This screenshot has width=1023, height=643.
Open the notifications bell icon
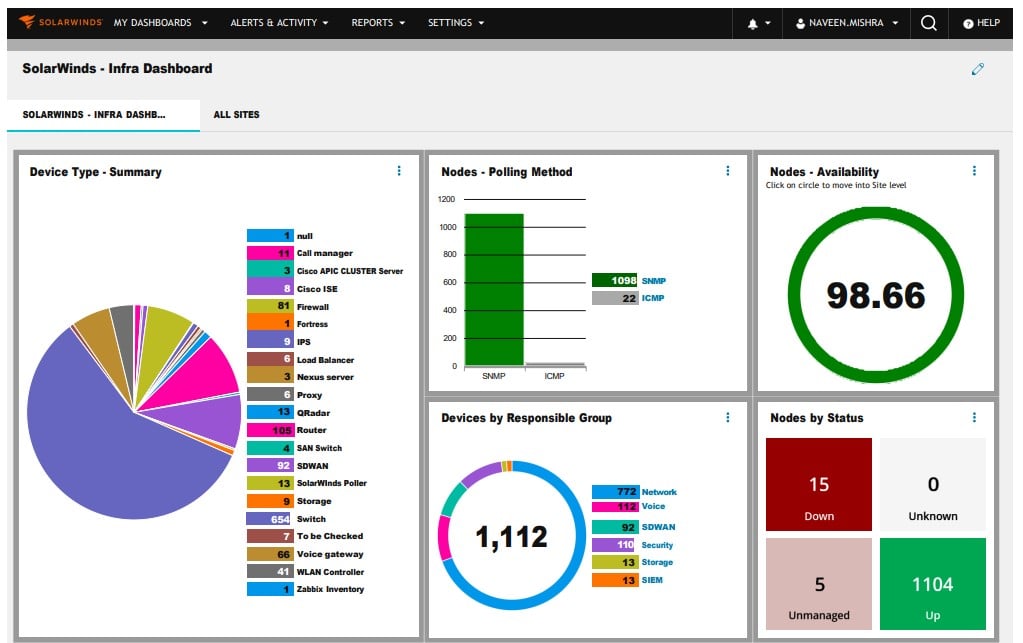coord(752,23)
